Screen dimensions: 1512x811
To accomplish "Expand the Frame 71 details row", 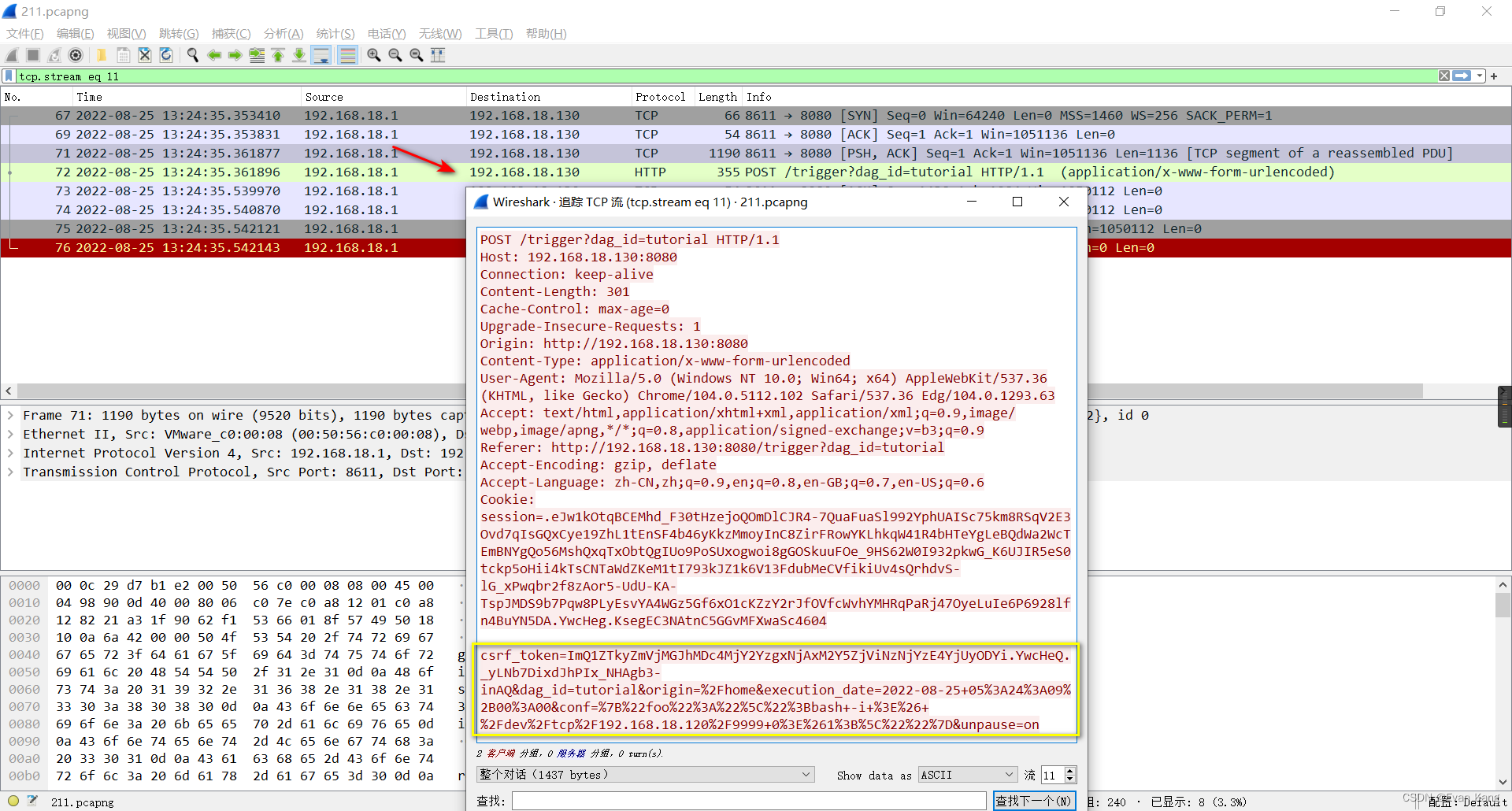I will coord(10,416).
